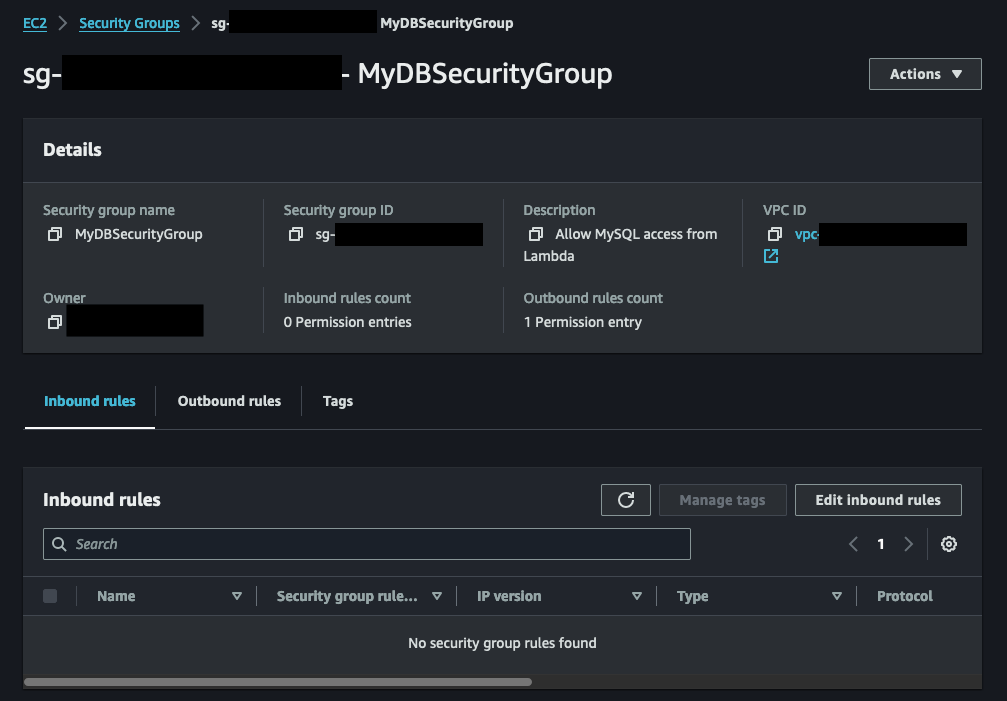
Task: Click the Edit inbound rules button
Action: [878, 499]
